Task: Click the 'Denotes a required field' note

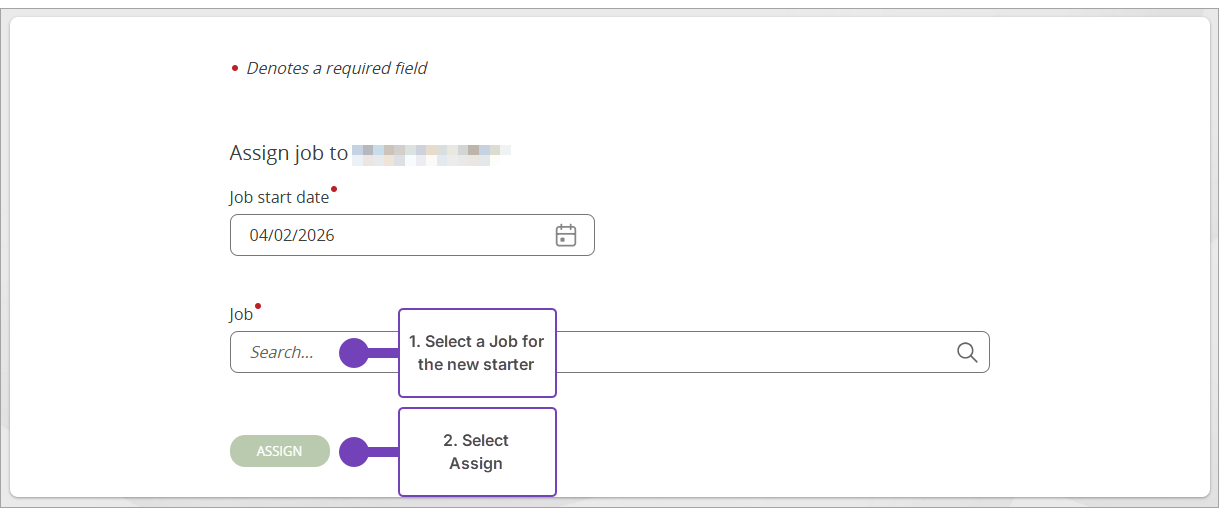Action: (337, 68)
